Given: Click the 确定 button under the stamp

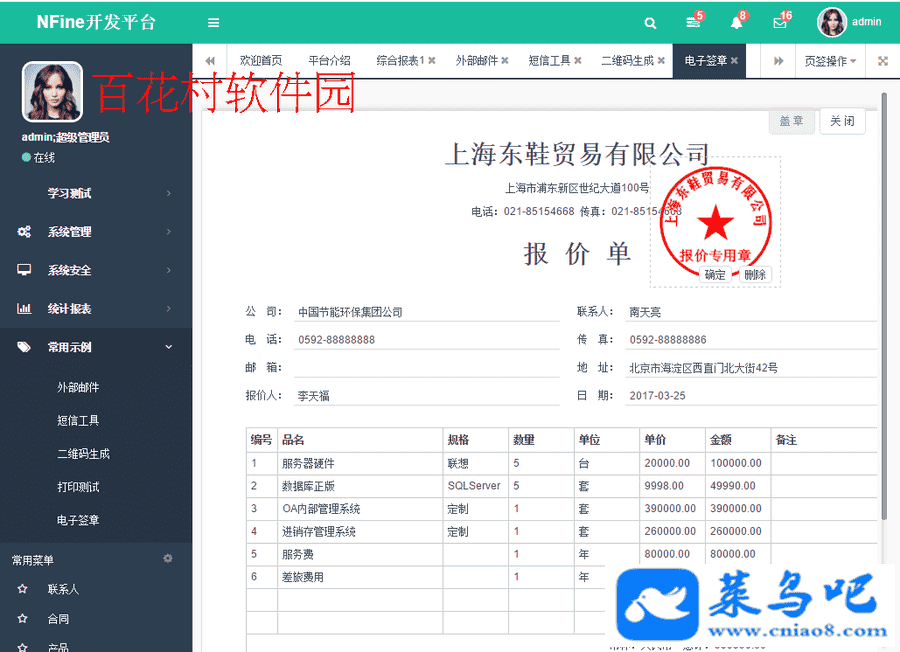Looking at the screenshot, I should pos(715,275).
